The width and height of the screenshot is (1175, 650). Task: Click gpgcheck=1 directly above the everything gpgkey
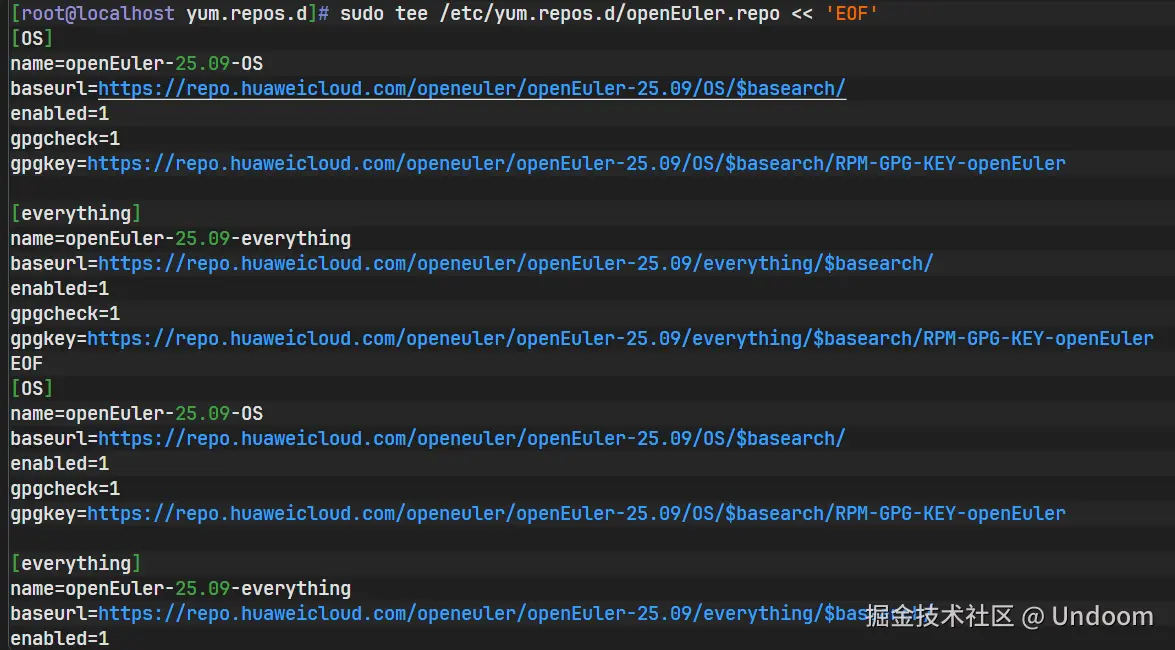pyautogui.click(x=65, y=313)
